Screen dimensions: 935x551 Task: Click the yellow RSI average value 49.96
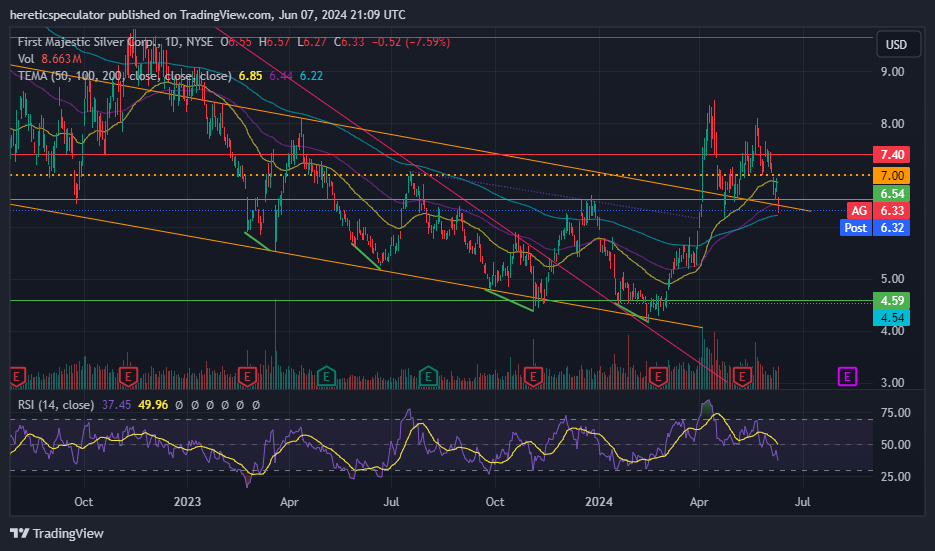(153, 405)
